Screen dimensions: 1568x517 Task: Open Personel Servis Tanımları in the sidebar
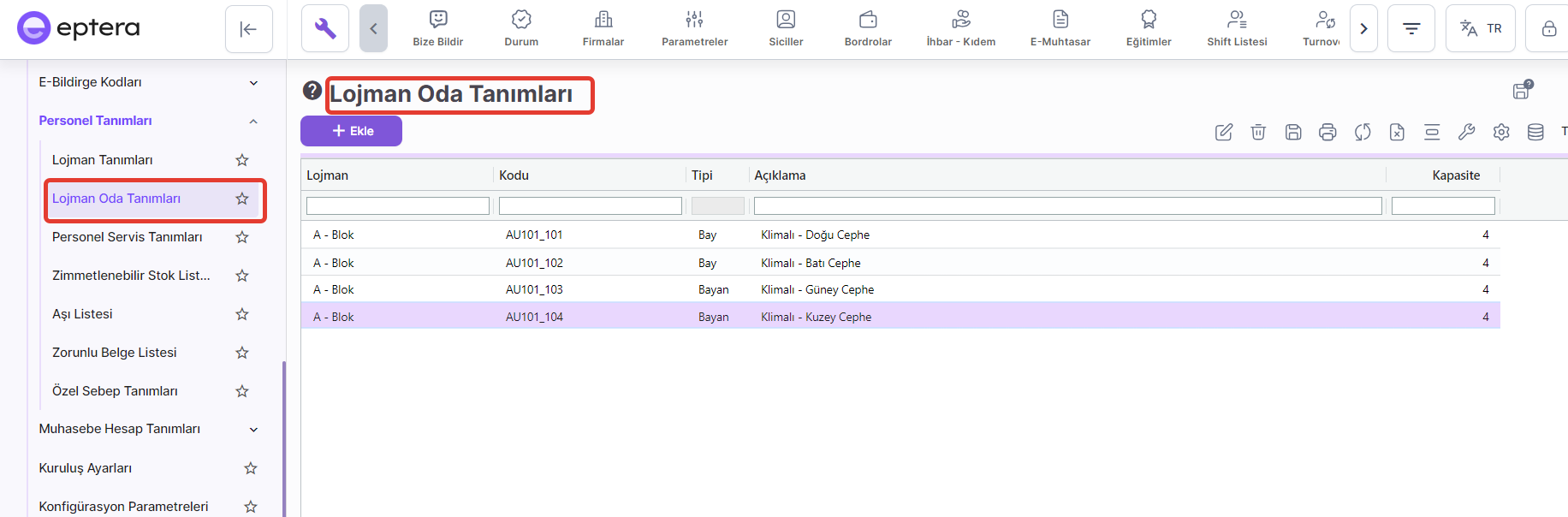(x=128, y=237)
